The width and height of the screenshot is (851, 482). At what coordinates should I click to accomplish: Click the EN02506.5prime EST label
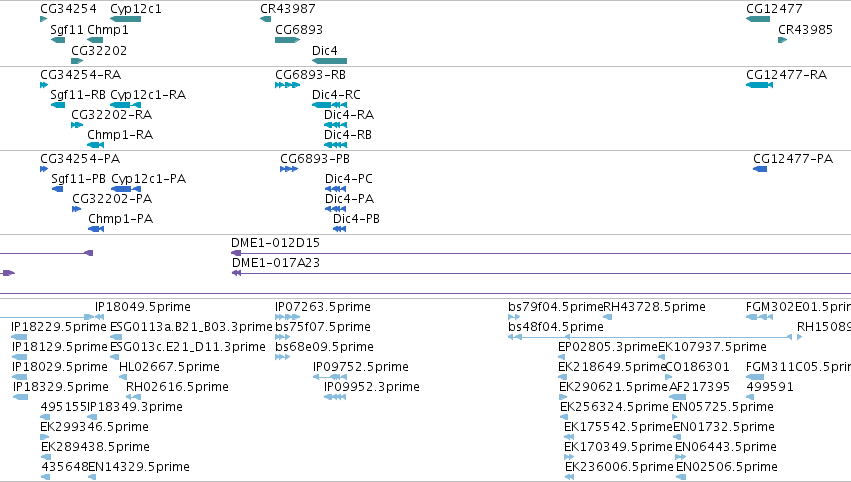pos(727,466)
